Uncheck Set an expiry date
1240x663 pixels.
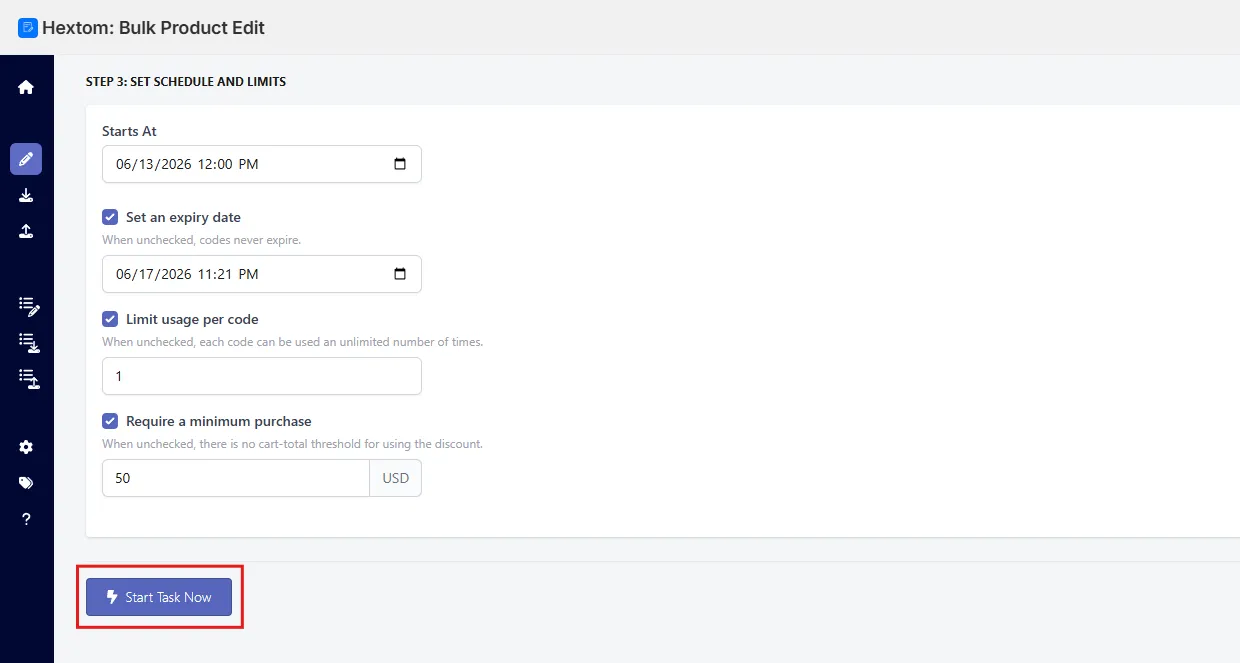(x=110, y=217)
